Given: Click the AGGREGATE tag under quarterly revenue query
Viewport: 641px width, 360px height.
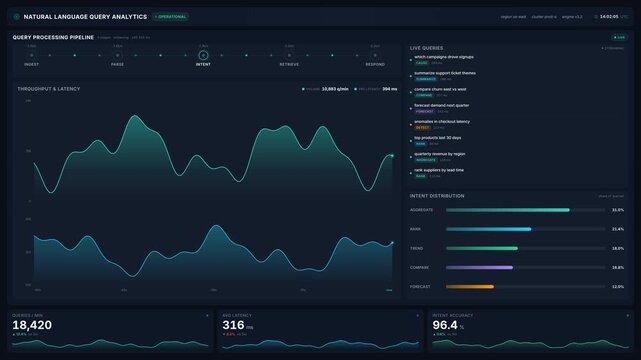Looking at the screenshot, I should (x=426, y=160).
